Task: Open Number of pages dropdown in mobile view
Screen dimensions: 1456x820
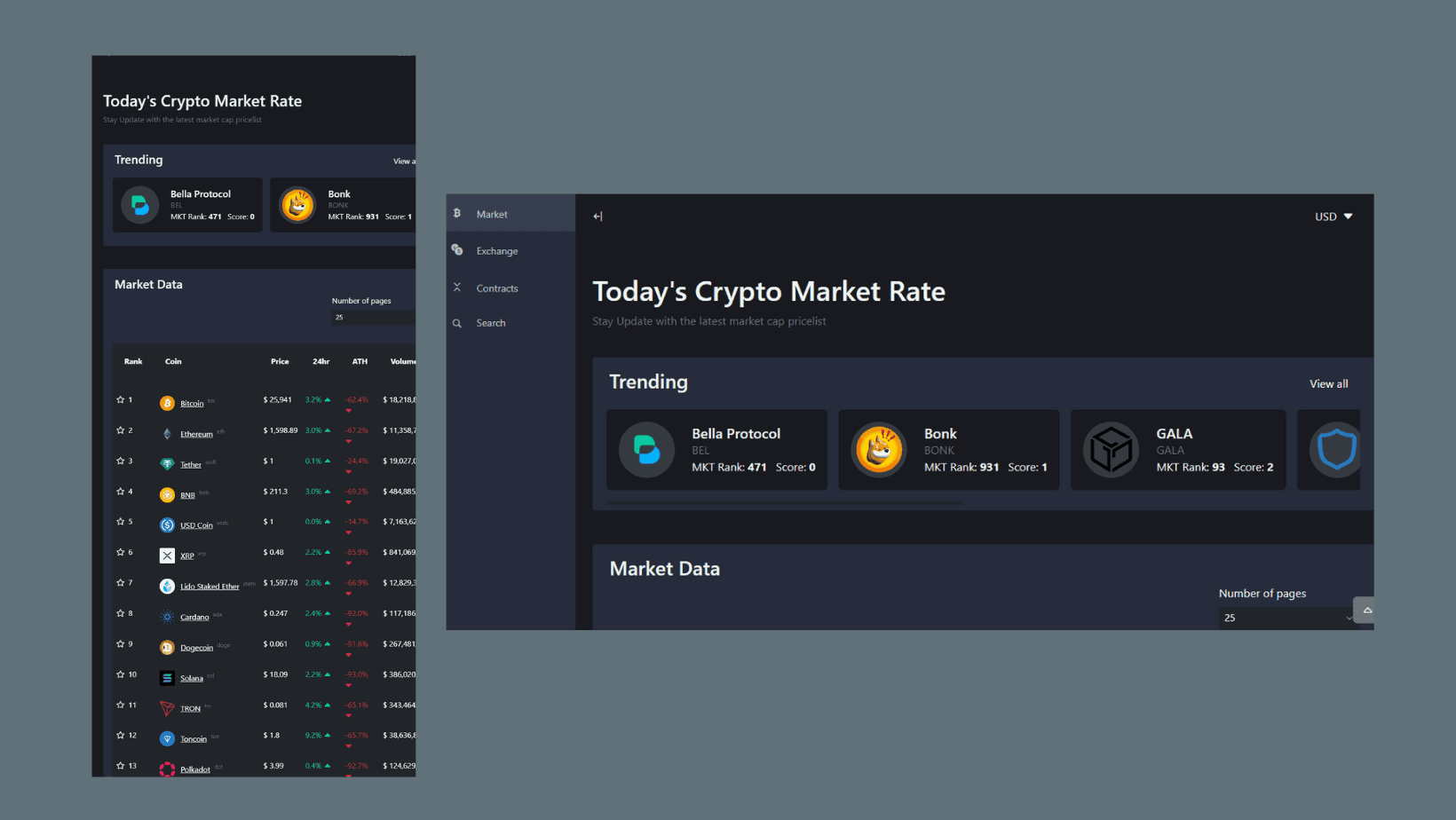Action: (x=374, y=317)
